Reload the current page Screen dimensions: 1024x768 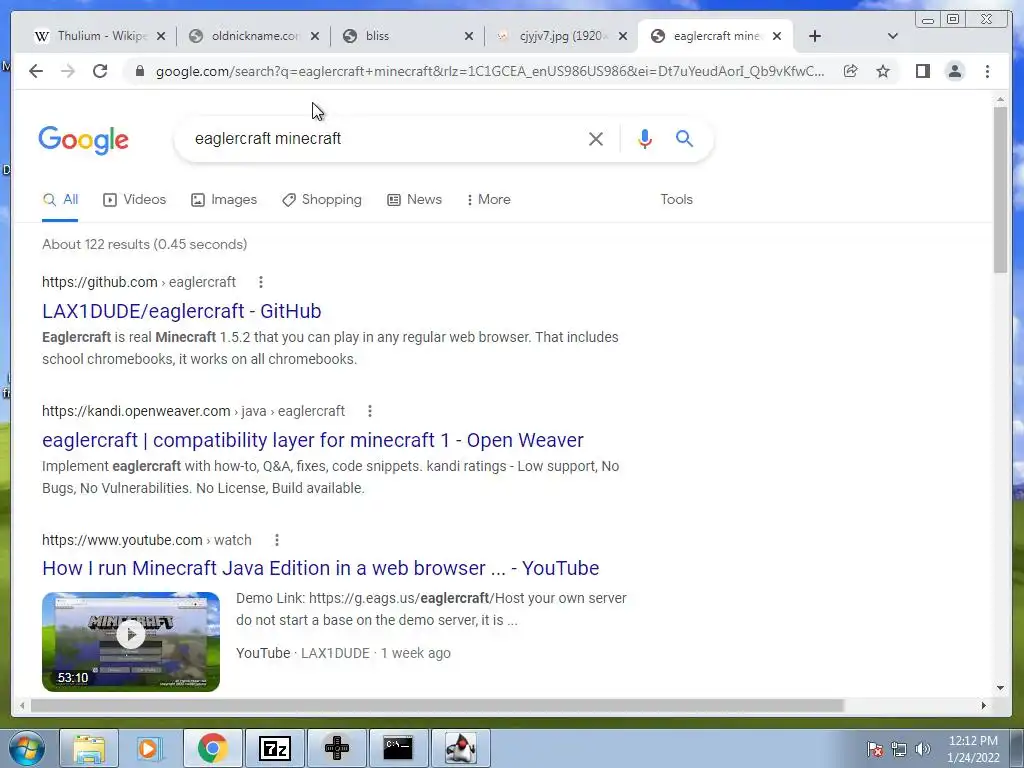pos(100,71)
